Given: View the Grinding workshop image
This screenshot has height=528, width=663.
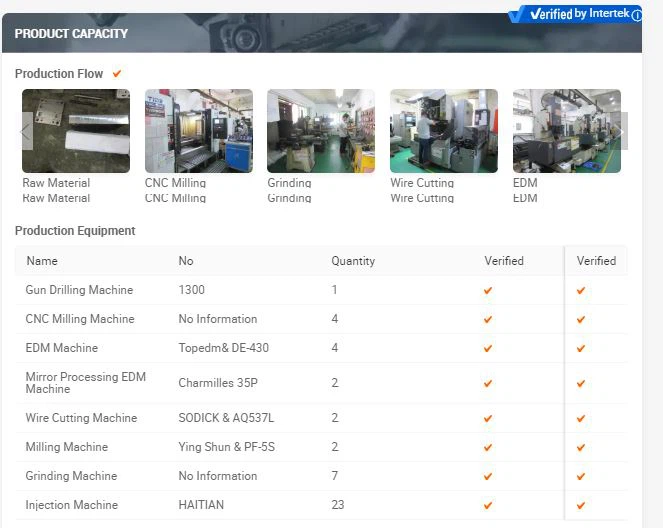Looking at the screenshot, I should coord(320,131).
